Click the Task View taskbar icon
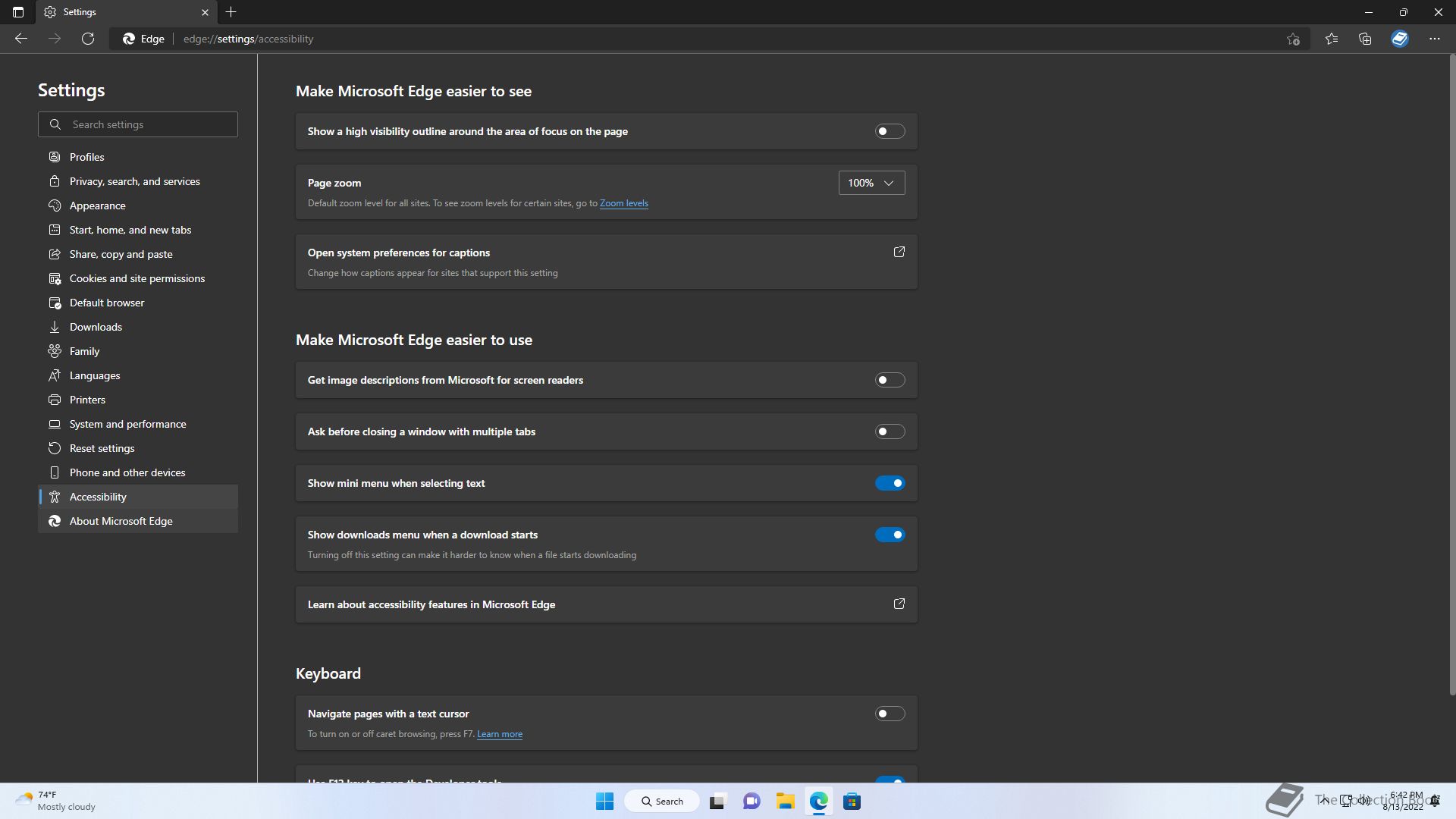The height and width of the screenshot is (819, 1456). tap(717, 802)
